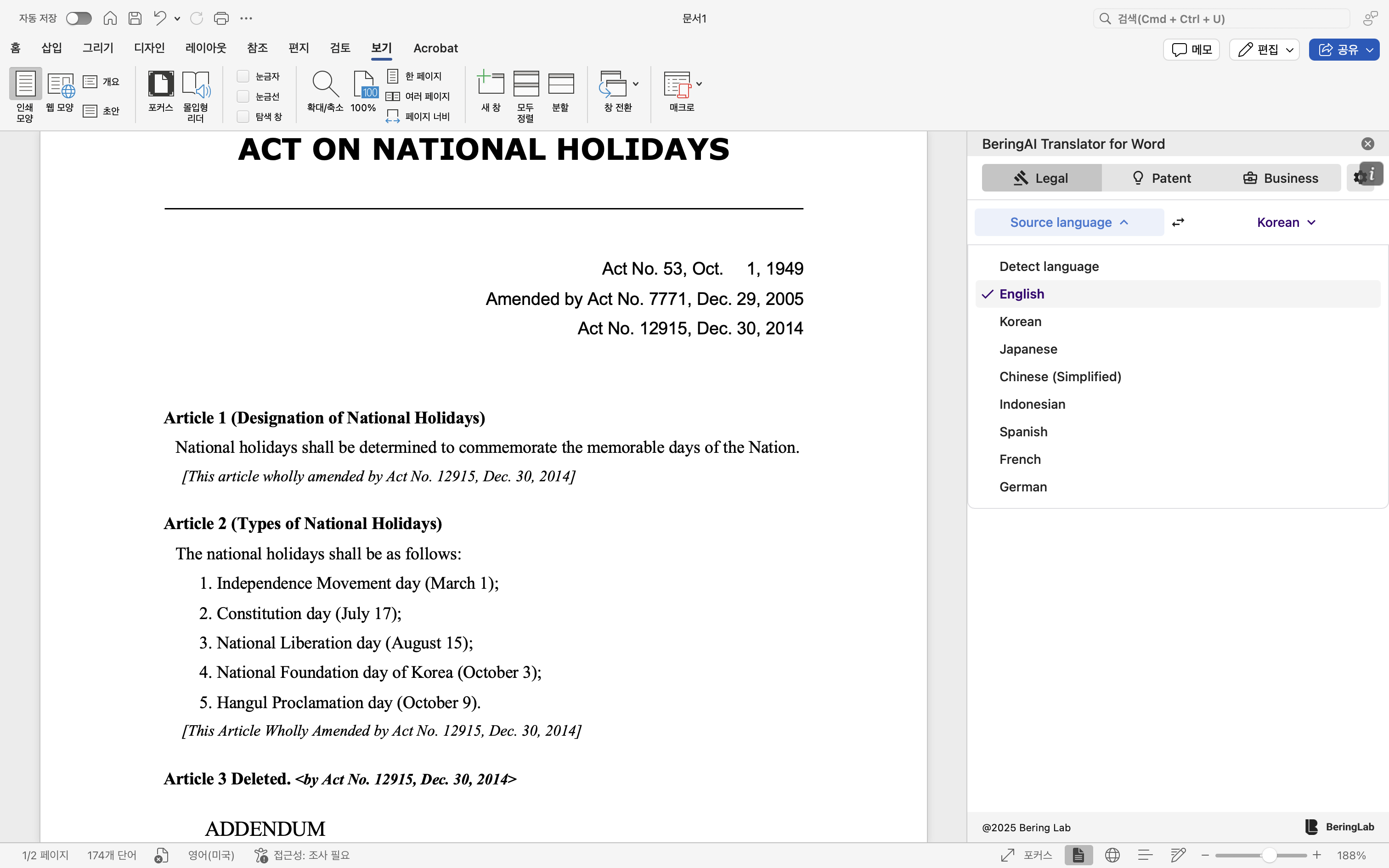Click the Focus (포커스) status bar button
Screen dimensions: 1389x868
tap(1026, 855)
